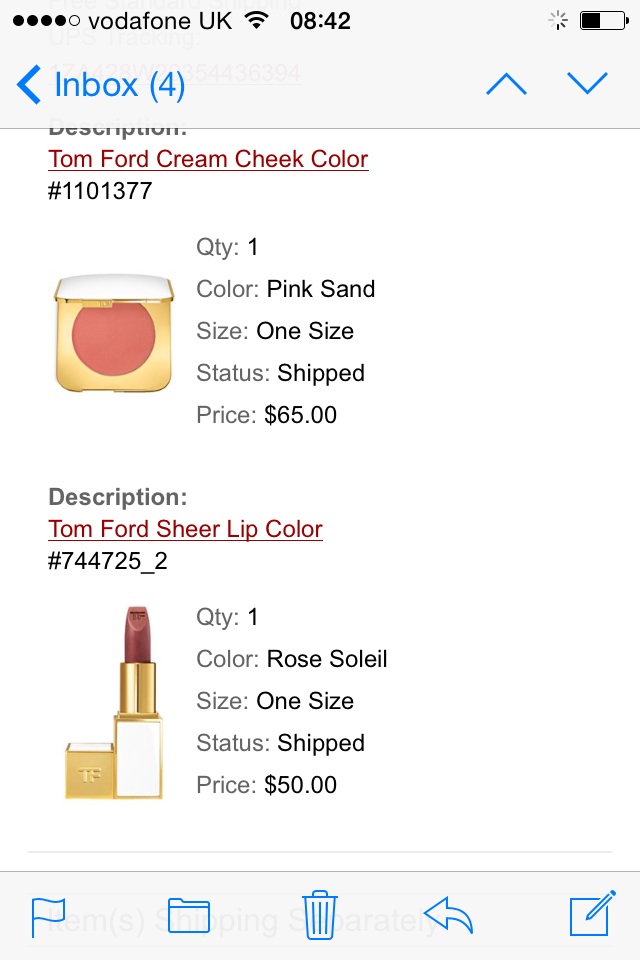
Task: Compose a new message
Action: pyautogui.click(x=592, y=913)
